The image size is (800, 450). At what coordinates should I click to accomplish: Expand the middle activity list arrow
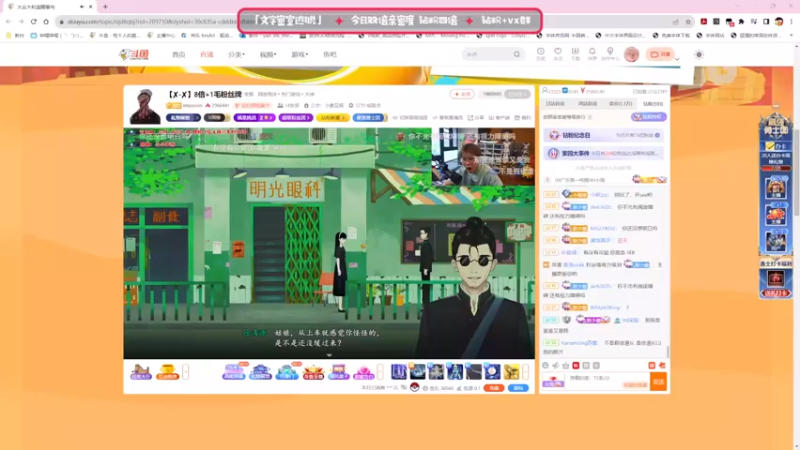pyautogui.click(x=380, y=372)
